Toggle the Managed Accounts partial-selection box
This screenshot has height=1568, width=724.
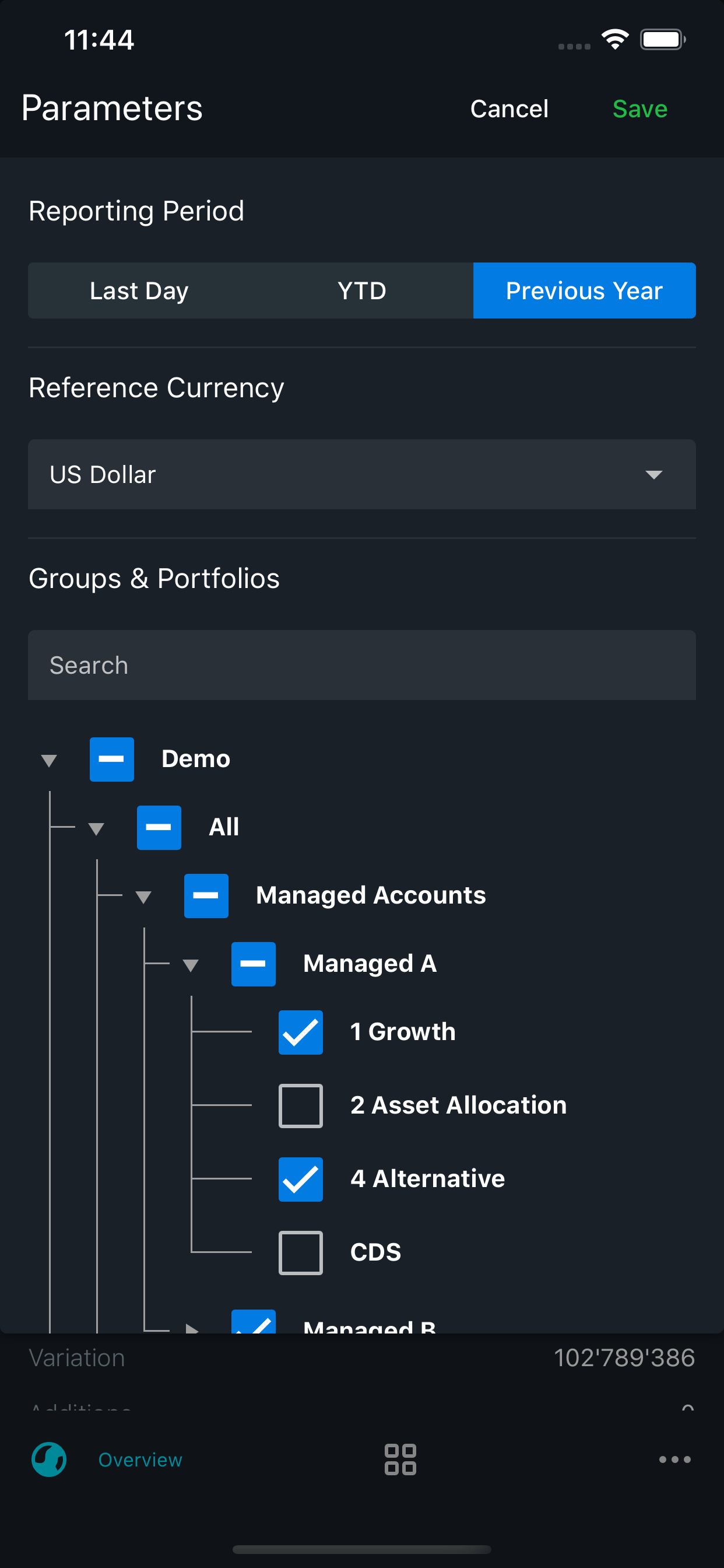click(x=206, y=895)
